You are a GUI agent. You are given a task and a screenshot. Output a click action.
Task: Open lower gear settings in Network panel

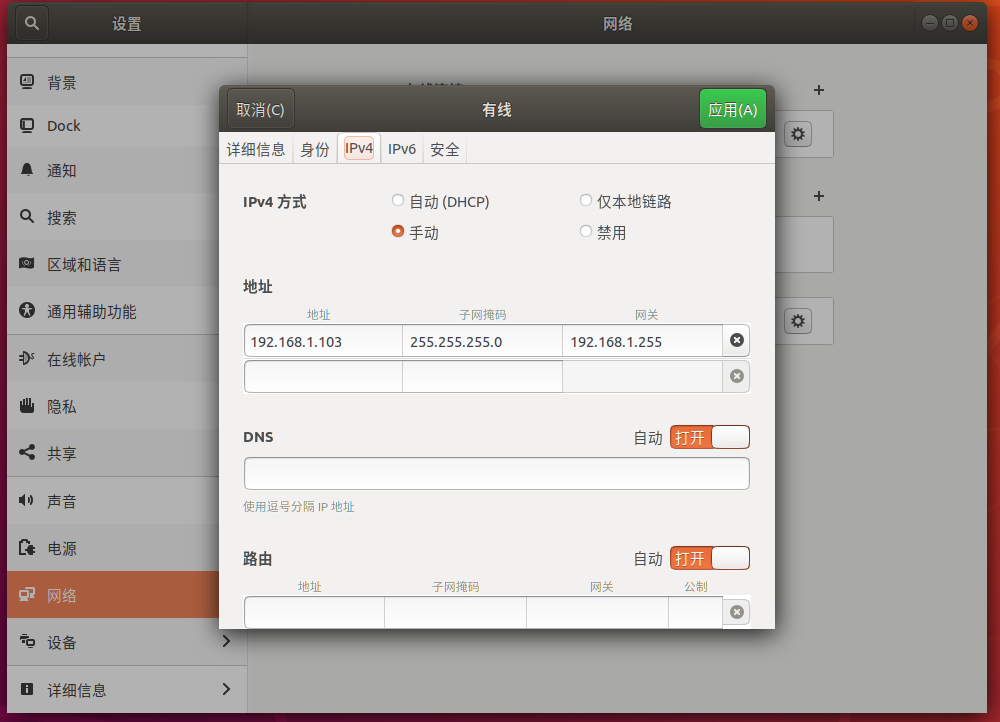click(798, 321)
